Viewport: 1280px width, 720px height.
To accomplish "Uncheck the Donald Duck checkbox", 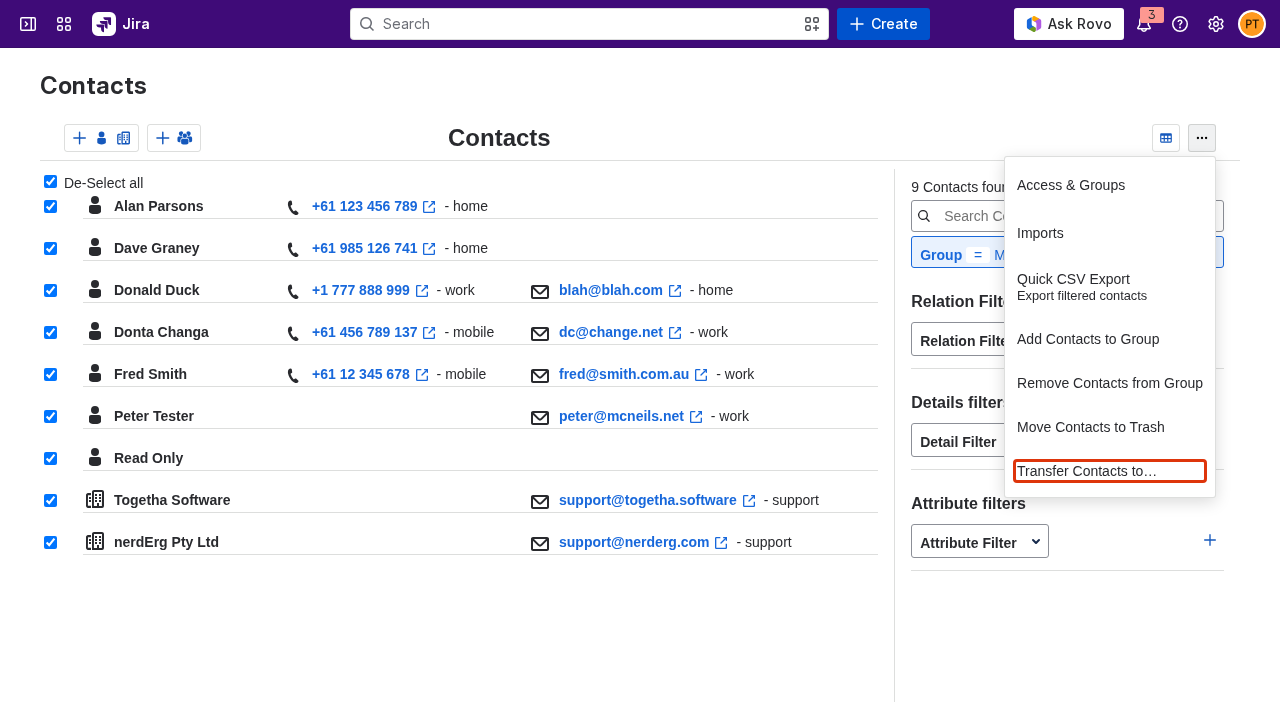I will click(x=50, y=290).
